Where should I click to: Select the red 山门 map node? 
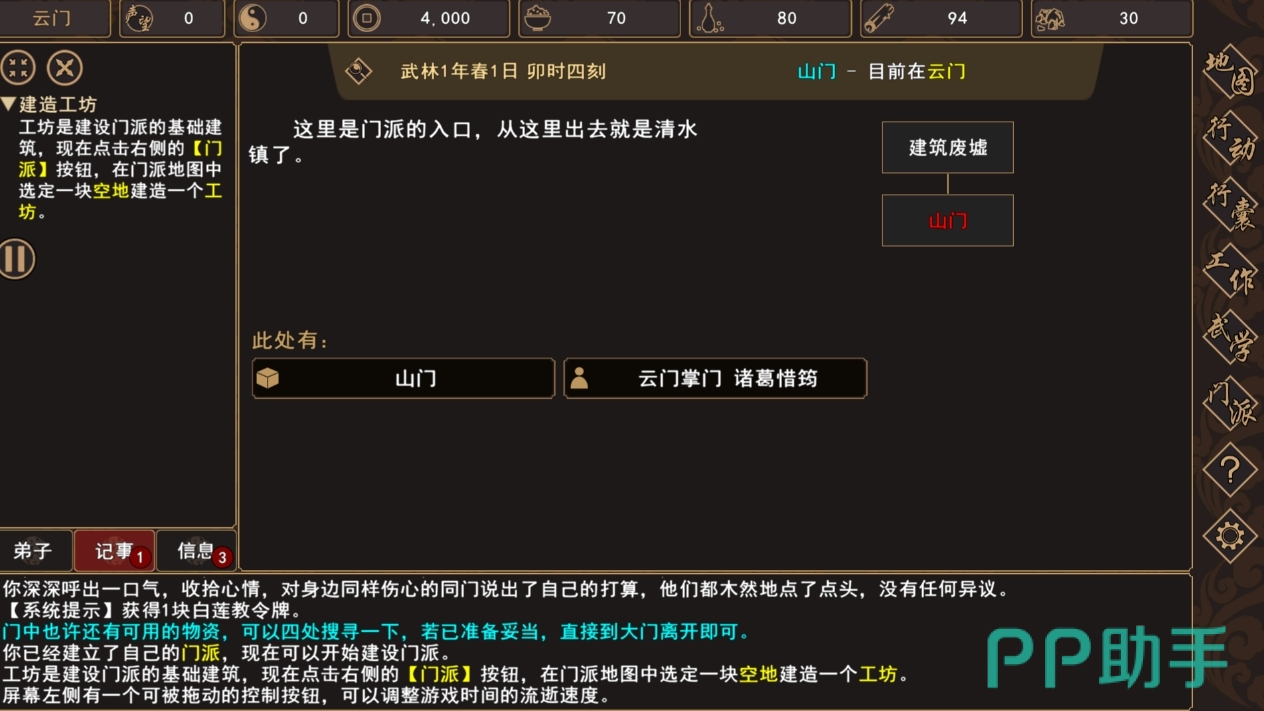pyautogui.click(x=948, y=220)
